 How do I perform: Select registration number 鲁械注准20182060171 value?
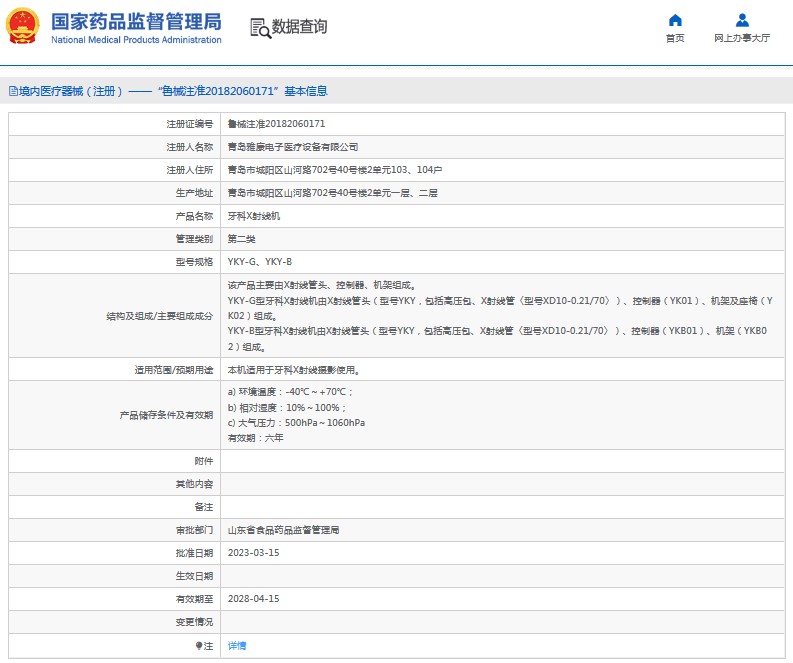[x=276, y=124]
